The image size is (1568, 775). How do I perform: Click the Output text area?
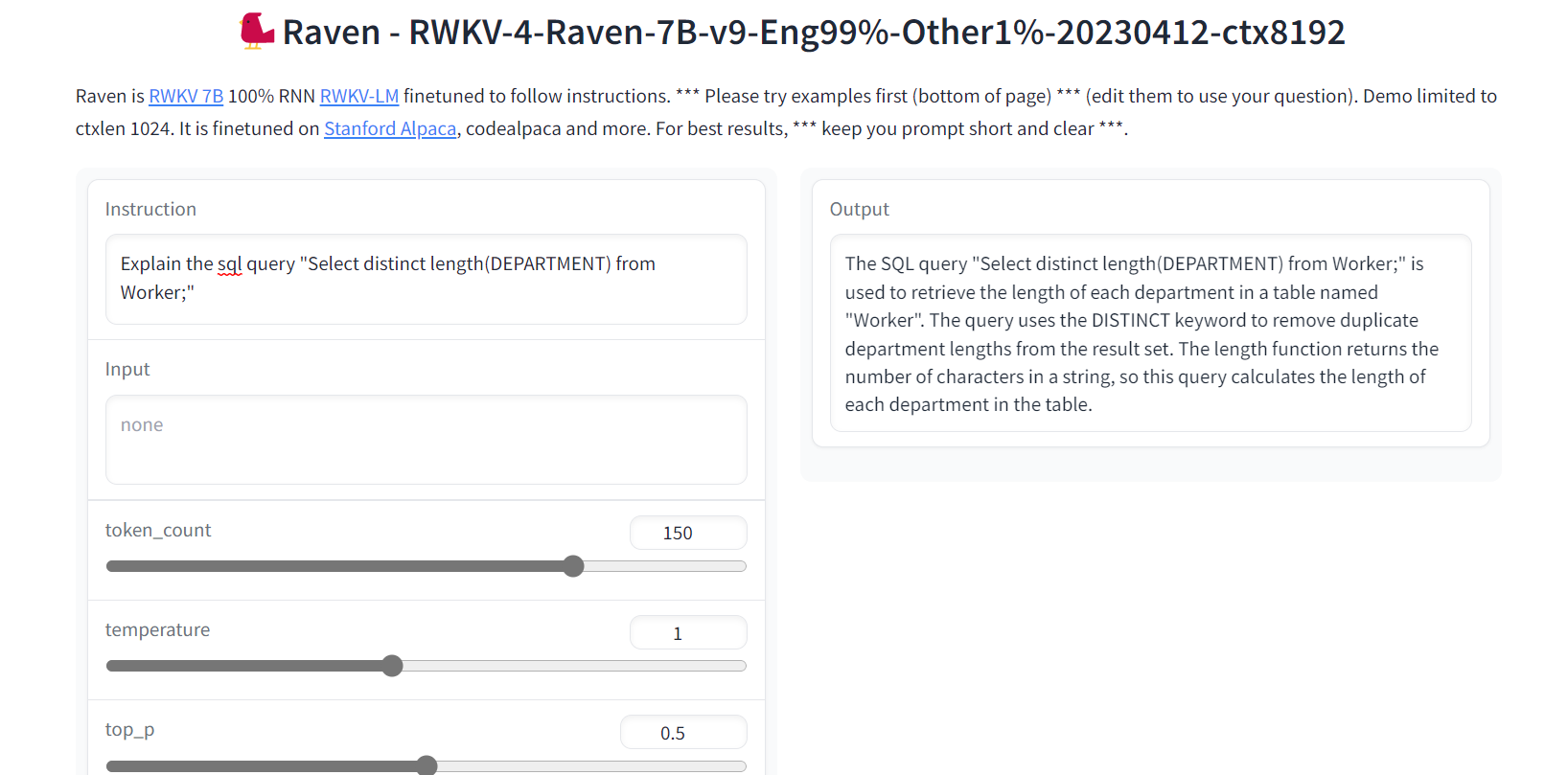[1150, 333]
